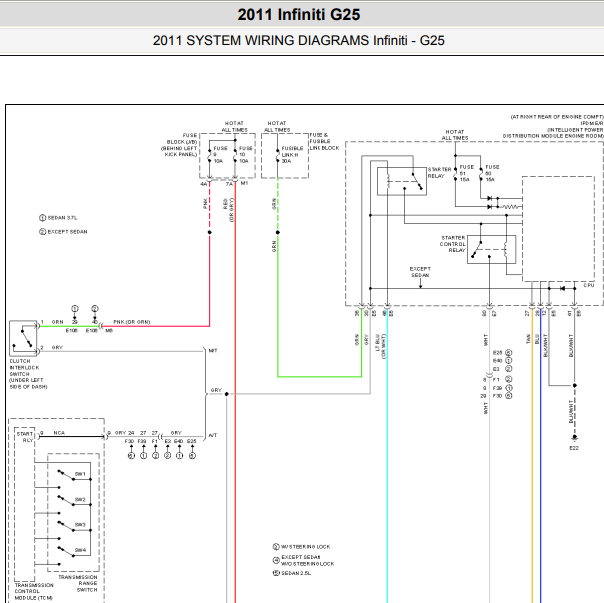Click the "2011 SYSTEM WIRING DIAGRAMS Infiniti - G25" subtitle

tap(299, 40)
